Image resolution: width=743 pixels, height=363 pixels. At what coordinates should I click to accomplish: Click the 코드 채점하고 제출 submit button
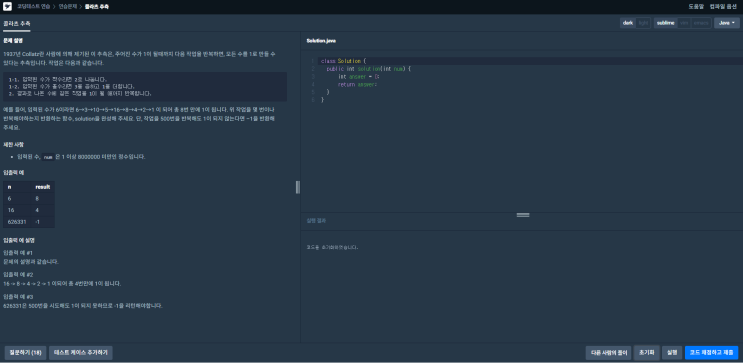click(x=711, y=353)
